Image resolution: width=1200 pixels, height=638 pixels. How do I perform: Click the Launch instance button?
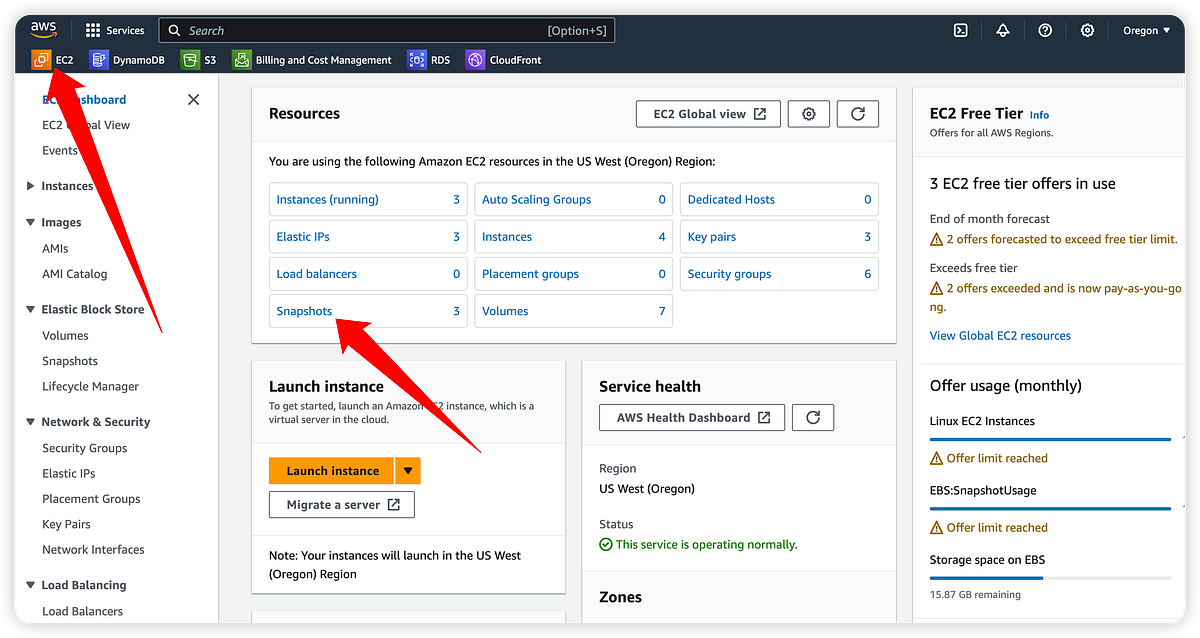[x=331, y=470]
